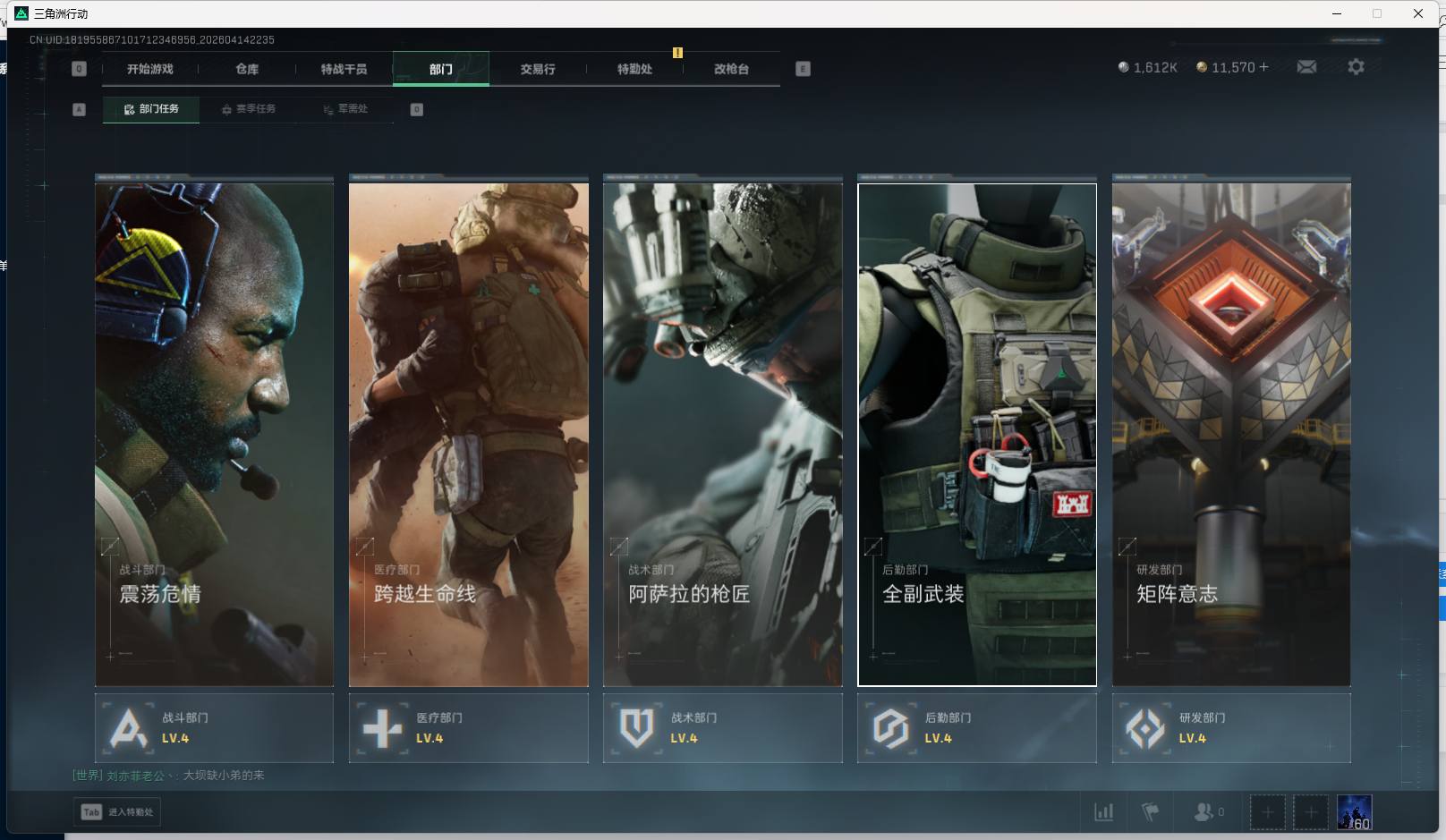Add currency with the plus beside 11,570

click(1263, 67)
